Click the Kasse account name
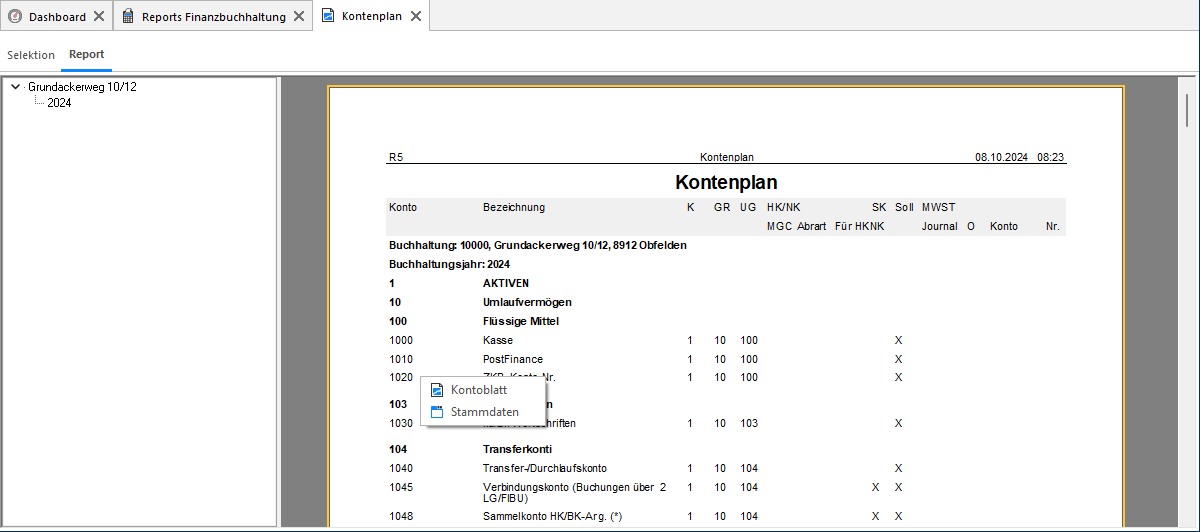This screenshot has width=1200, height=532. tap(498, 340)
